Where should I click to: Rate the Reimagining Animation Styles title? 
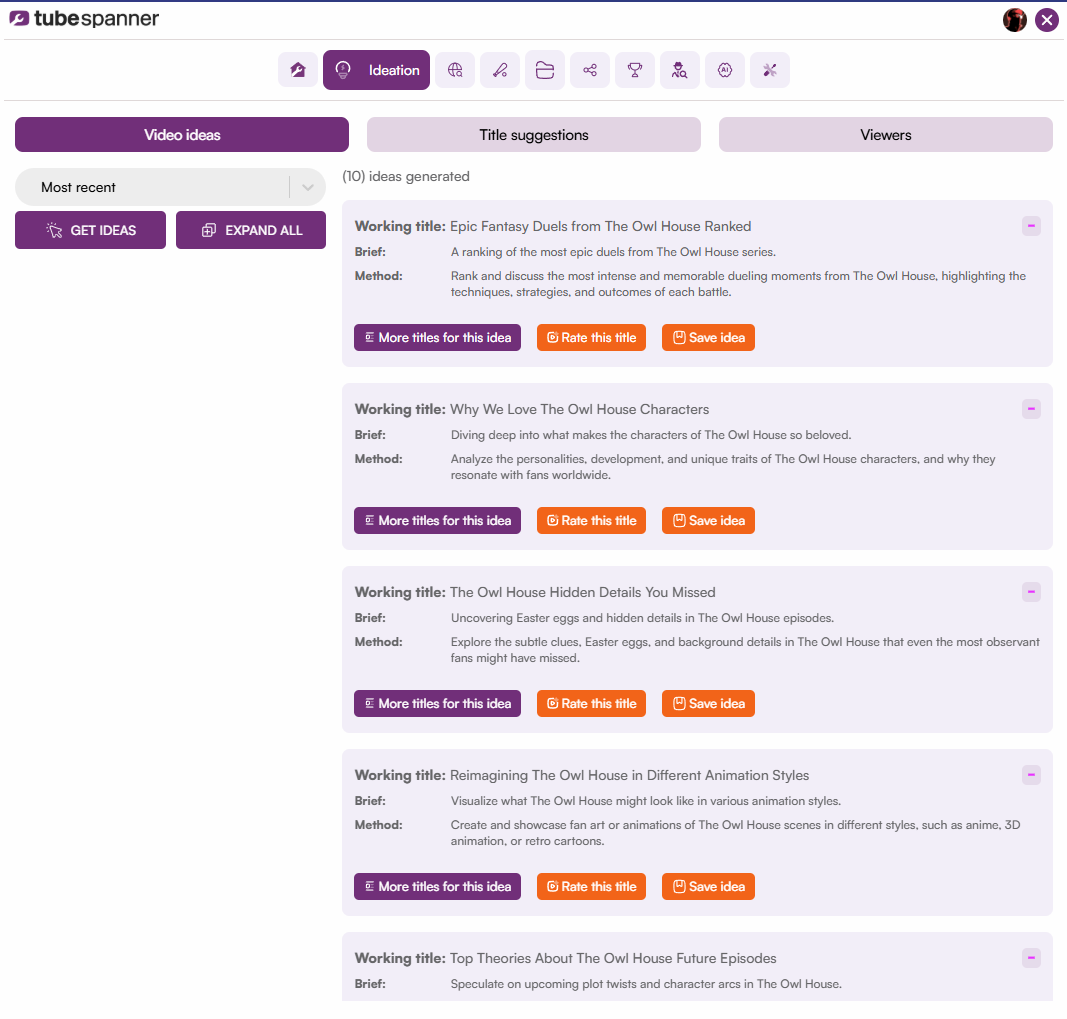[x=591, y=886]
